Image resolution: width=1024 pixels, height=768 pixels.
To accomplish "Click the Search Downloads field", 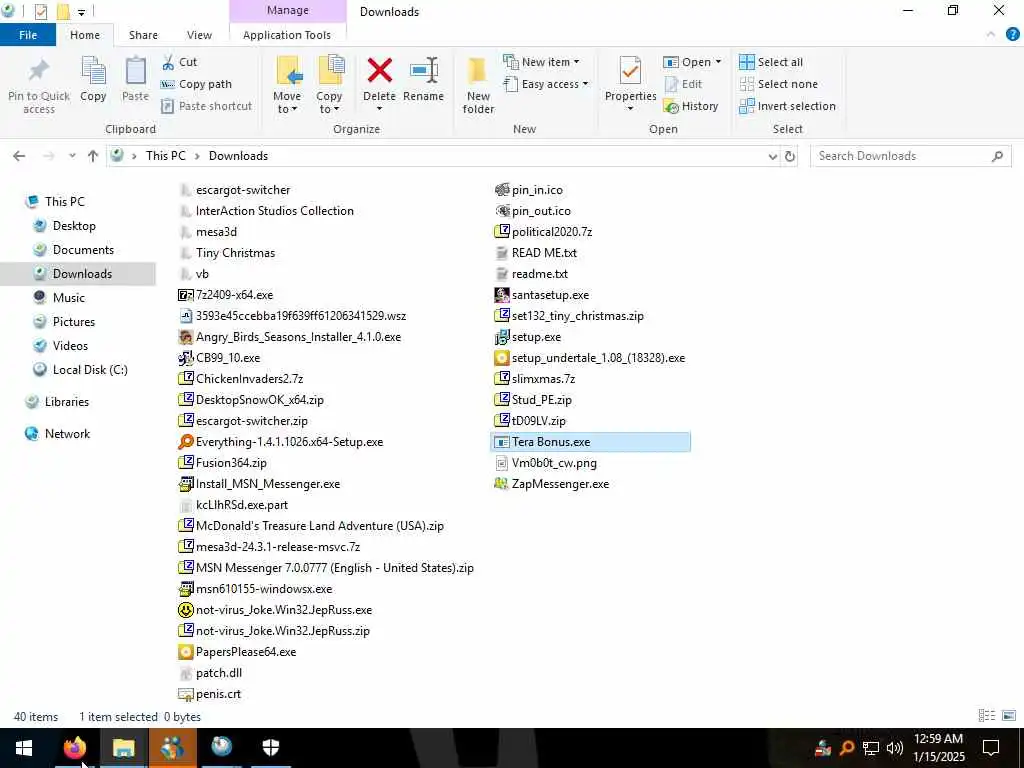I will click(x=910, y=156).
